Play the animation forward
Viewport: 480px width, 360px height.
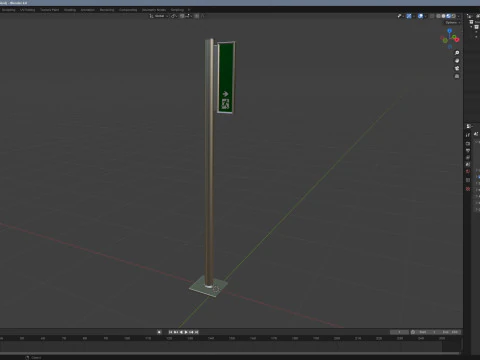(187, 332)
